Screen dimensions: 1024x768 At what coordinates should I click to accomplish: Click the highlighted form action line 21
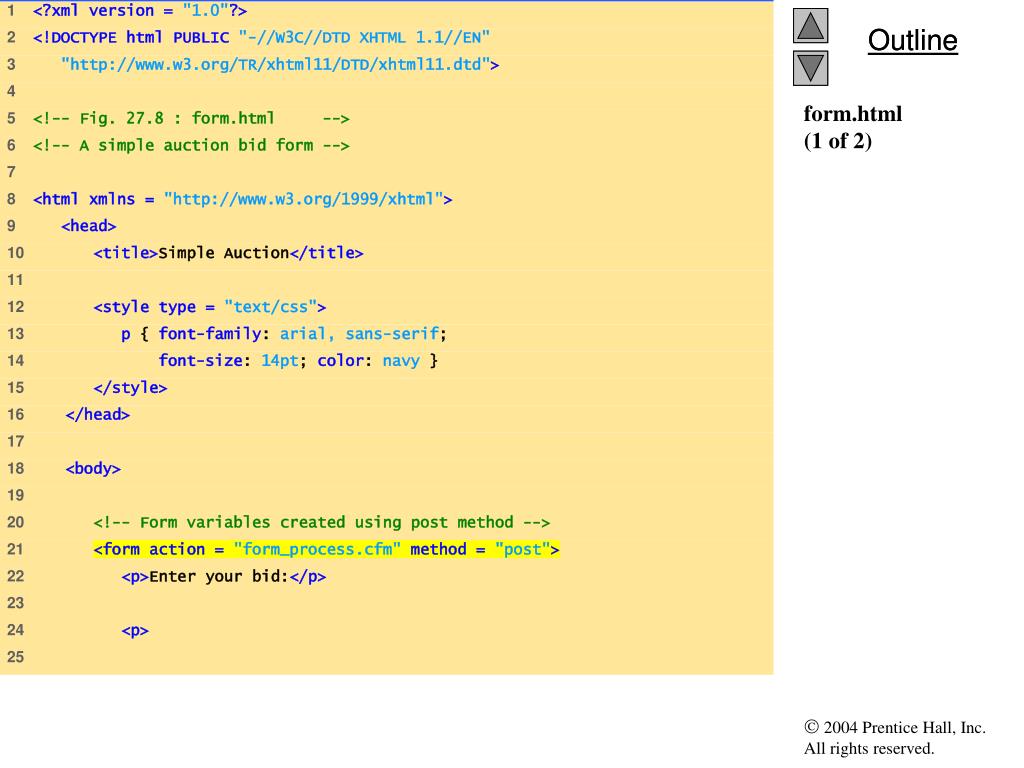[327, 549]
